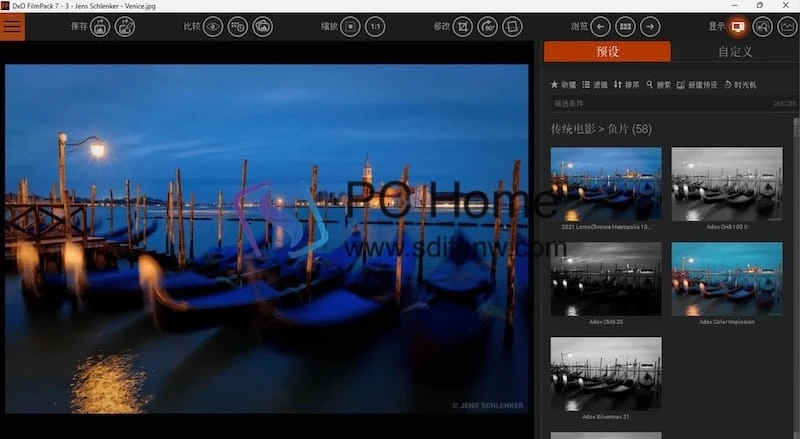Open the 滤镜 filter list
Image resolution: width=800 pixels, height=439 pixels.
(x=595, y=85)
